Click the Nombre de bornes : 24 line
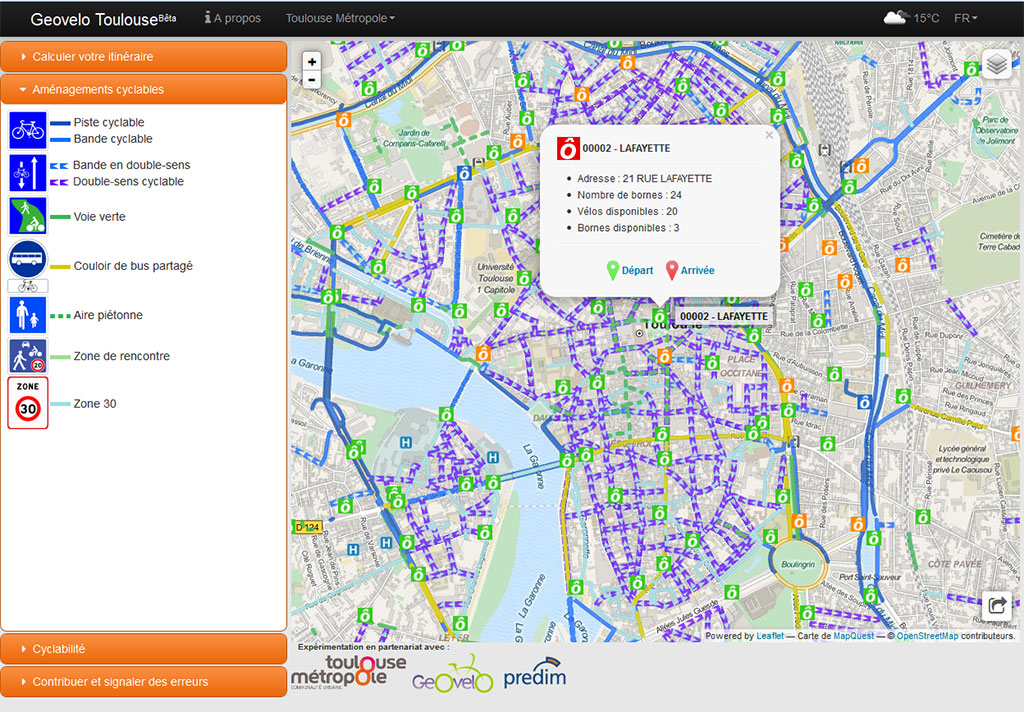This screenshot has width=1024, height=712. 630,195
